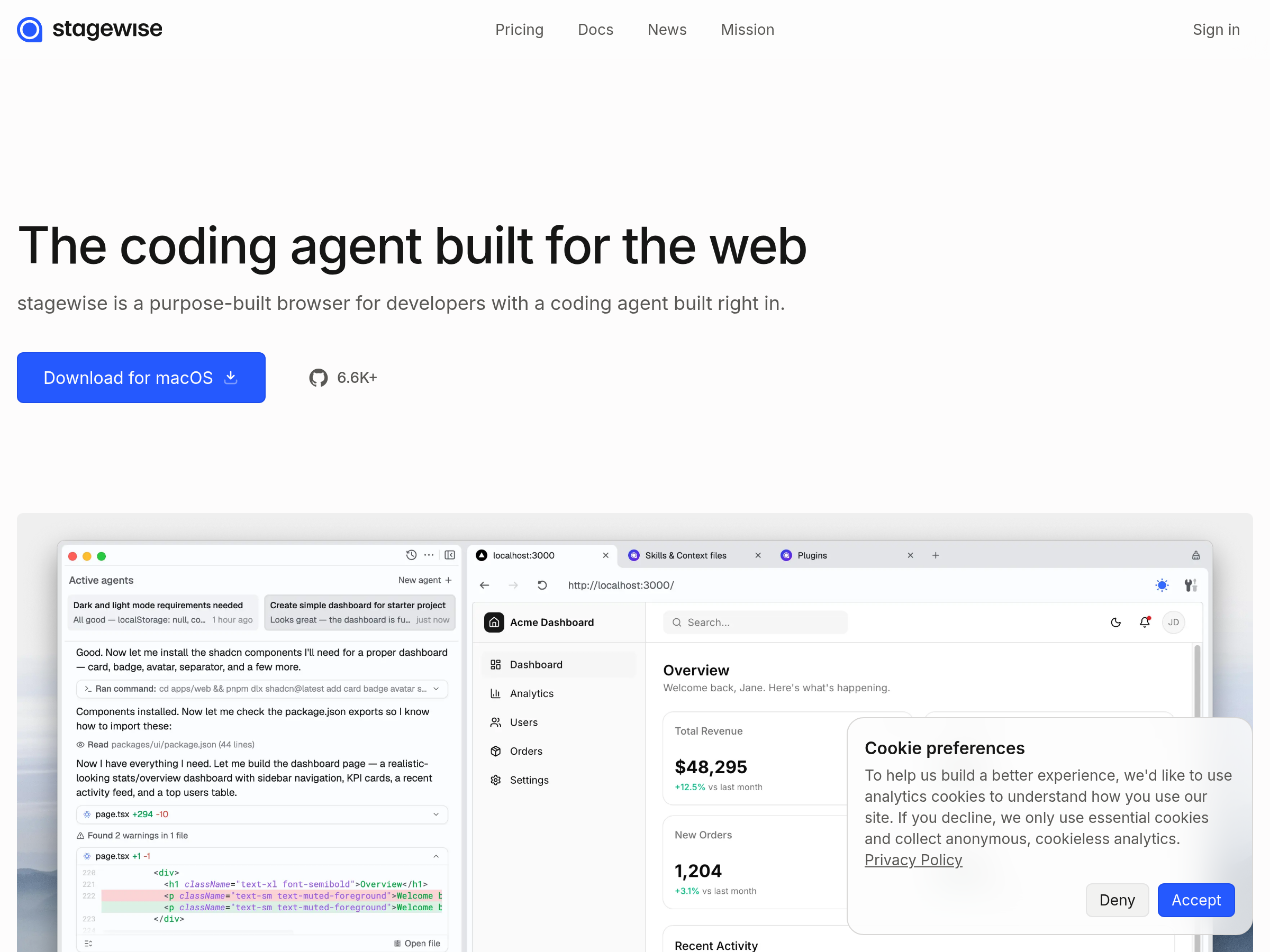The height and width of the screenshot is (952, 1270).
Task: Open the GitHub stars link
Action: coord(343,378)
